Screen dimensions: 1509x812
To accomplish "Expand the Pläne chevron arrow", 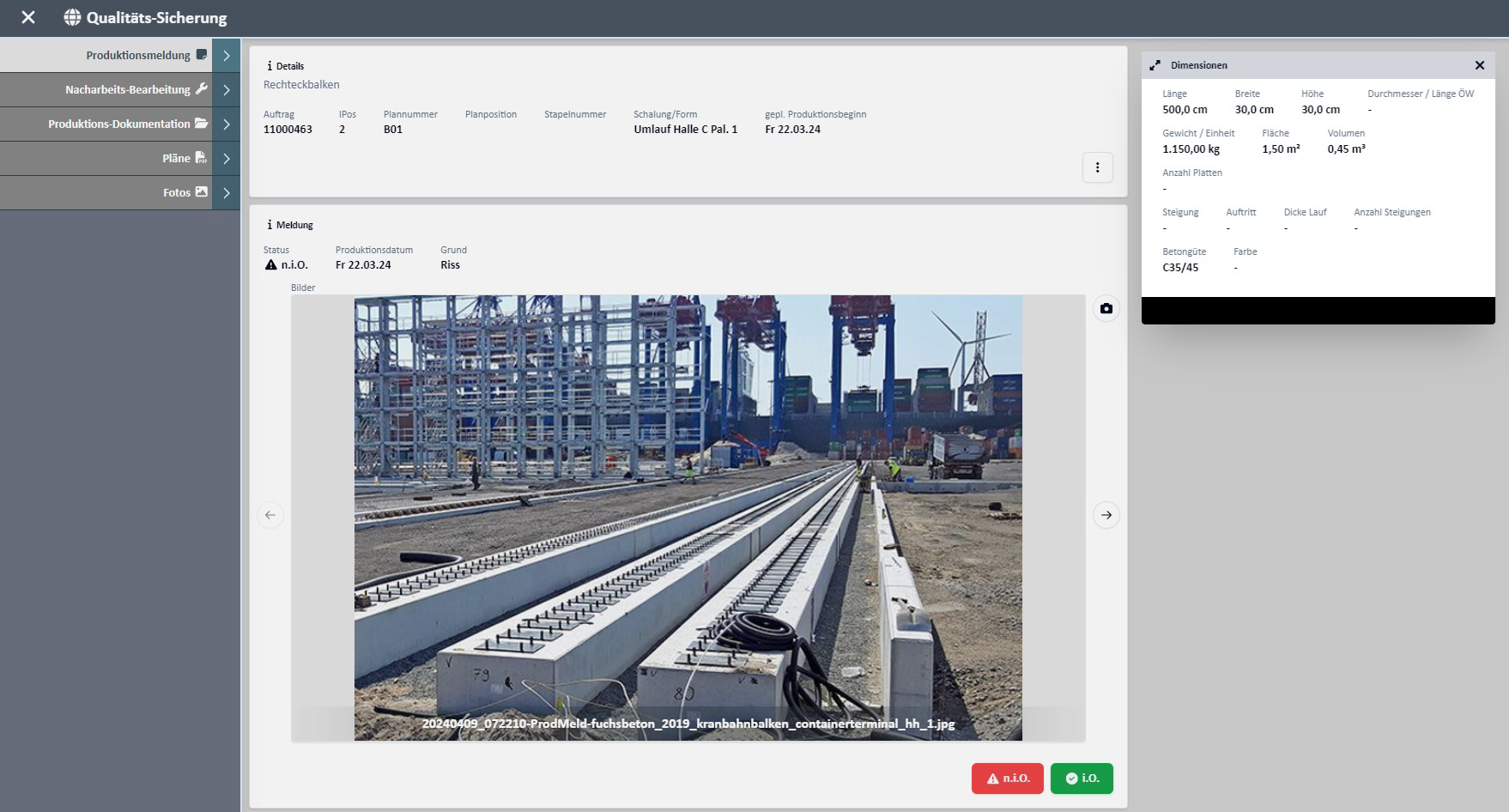I will (x=226, y=158).
